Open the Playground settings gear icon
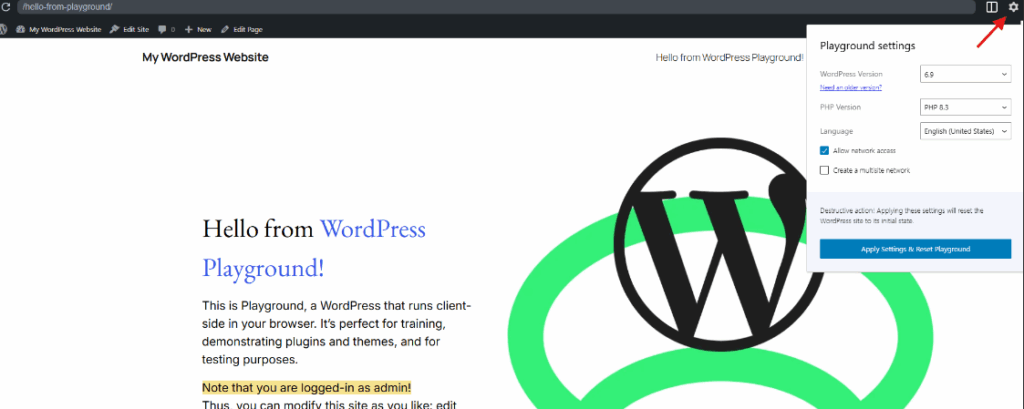1024x409 pixels. [1013, 7]
